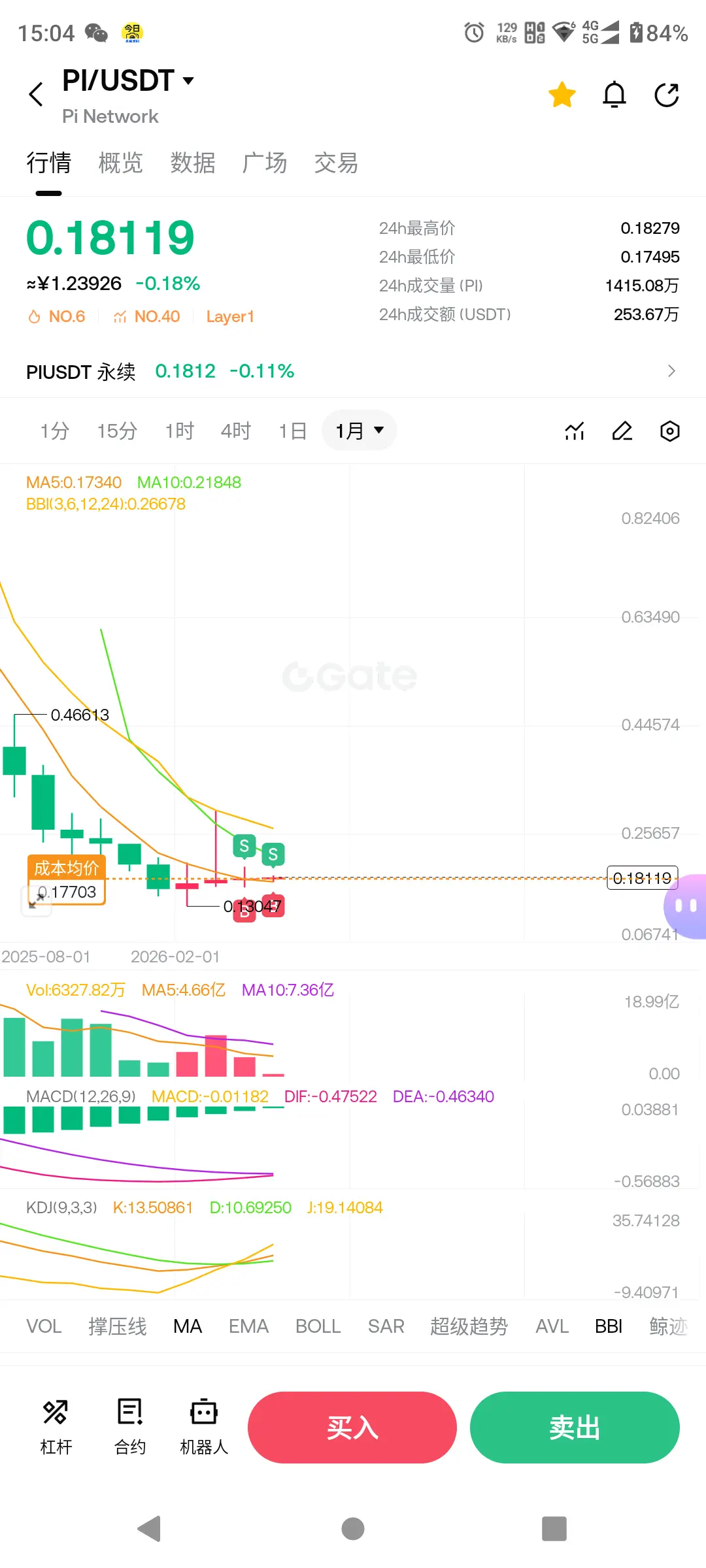
Task: Select 15分 timeframe
Action: click(x=117, y=431)
